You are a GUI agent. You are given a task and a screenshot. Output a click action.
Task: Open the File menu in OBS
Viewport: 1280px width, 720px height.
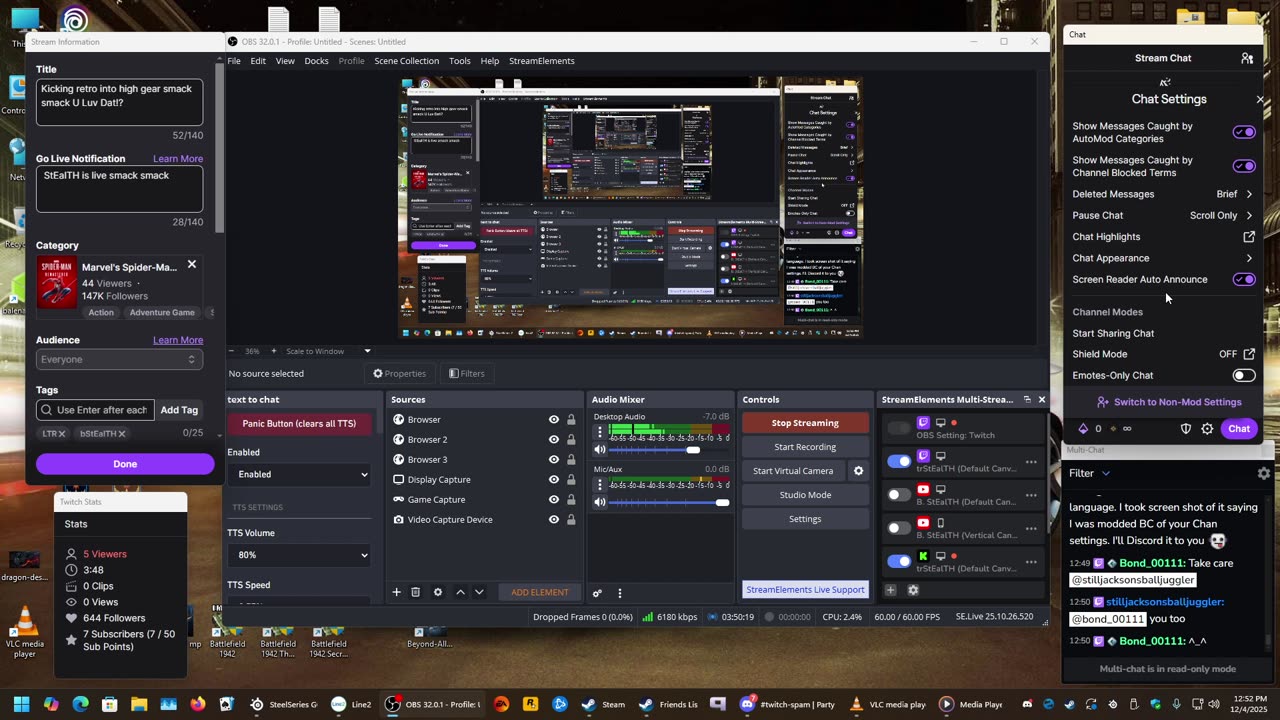pyautogui.click(x=234, y=61)
